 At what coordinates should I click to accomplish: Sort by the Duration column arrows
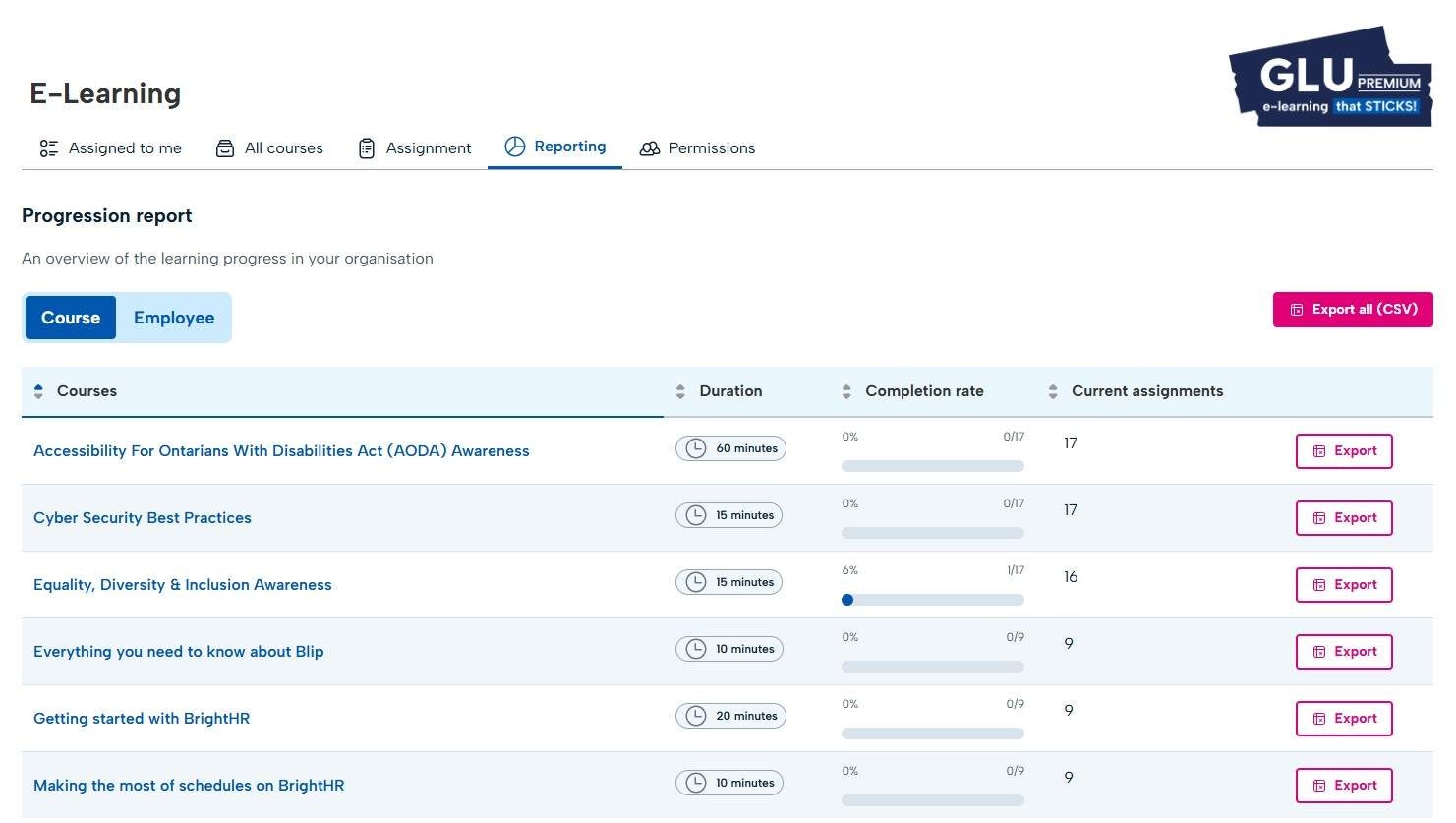pyautogui.click(x=680, y=391)
